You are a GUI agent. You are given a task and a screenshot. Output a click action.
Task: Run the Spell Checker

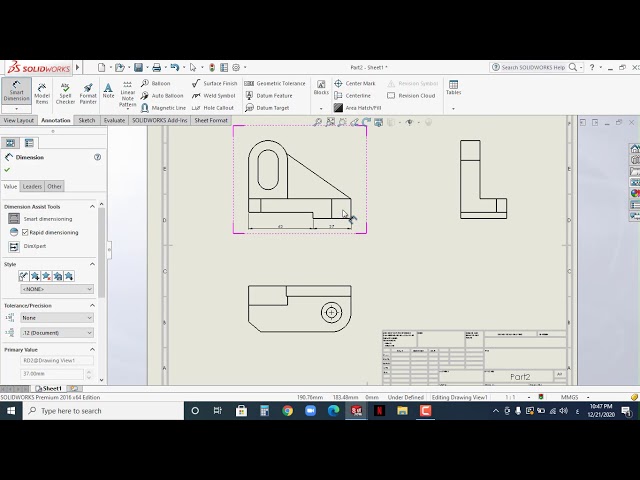65,93
